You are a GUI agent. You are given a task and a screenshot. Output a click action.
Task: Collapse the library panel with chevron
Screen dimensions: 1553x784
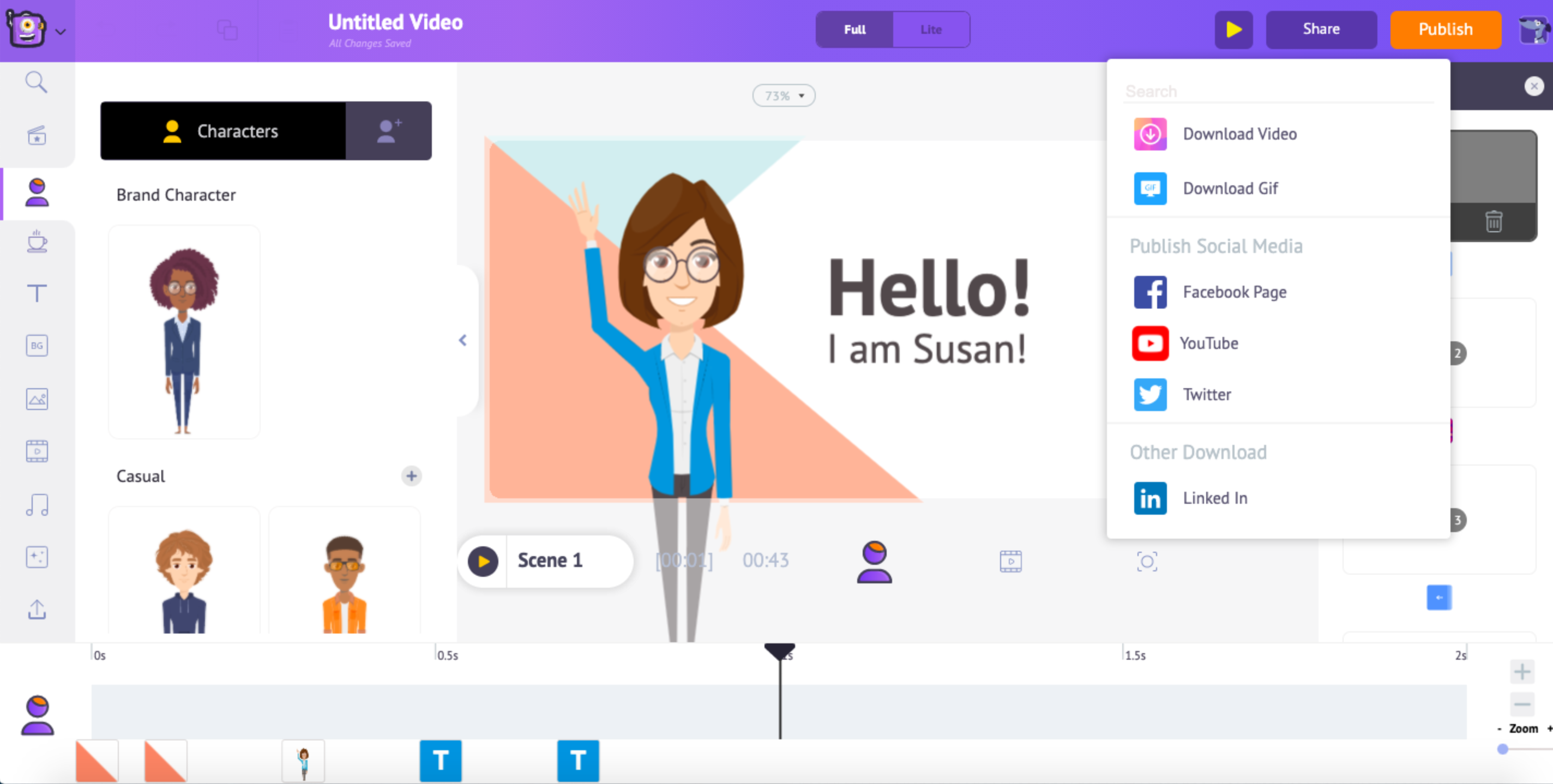click(462, 340)
